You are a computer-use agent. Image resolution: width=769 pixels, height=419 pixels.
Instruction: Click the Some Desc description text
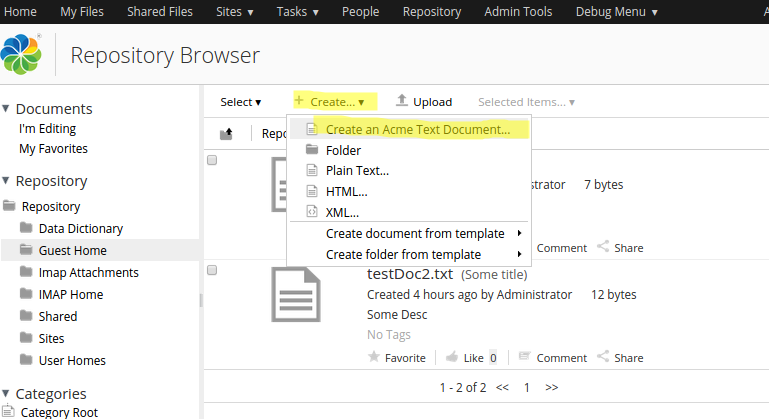[x=397, y=314]
